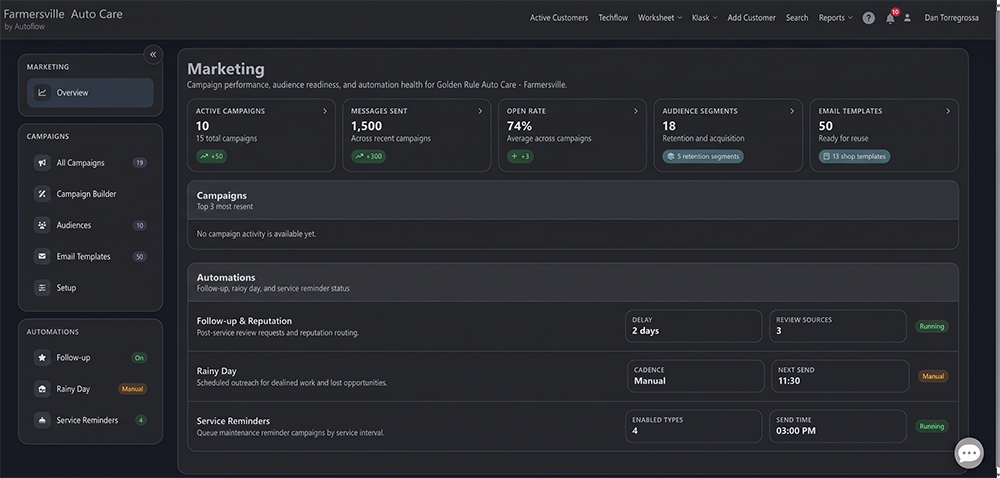The width and height of the screenshot is (1000, 478).
Task: Expand Messages Sent card via chevron
Action: point(480,111)
